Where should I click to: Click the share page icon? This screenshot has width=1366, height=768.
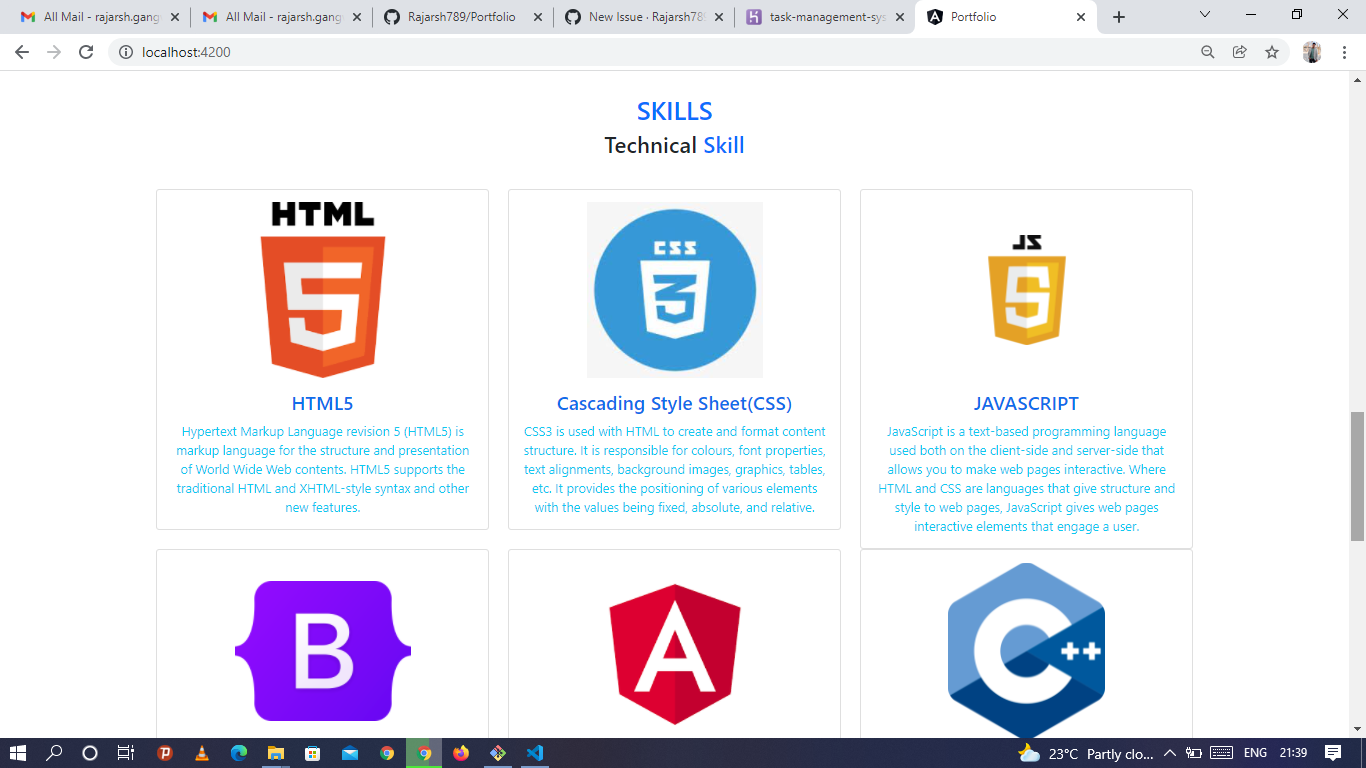tap(1241, 51)
